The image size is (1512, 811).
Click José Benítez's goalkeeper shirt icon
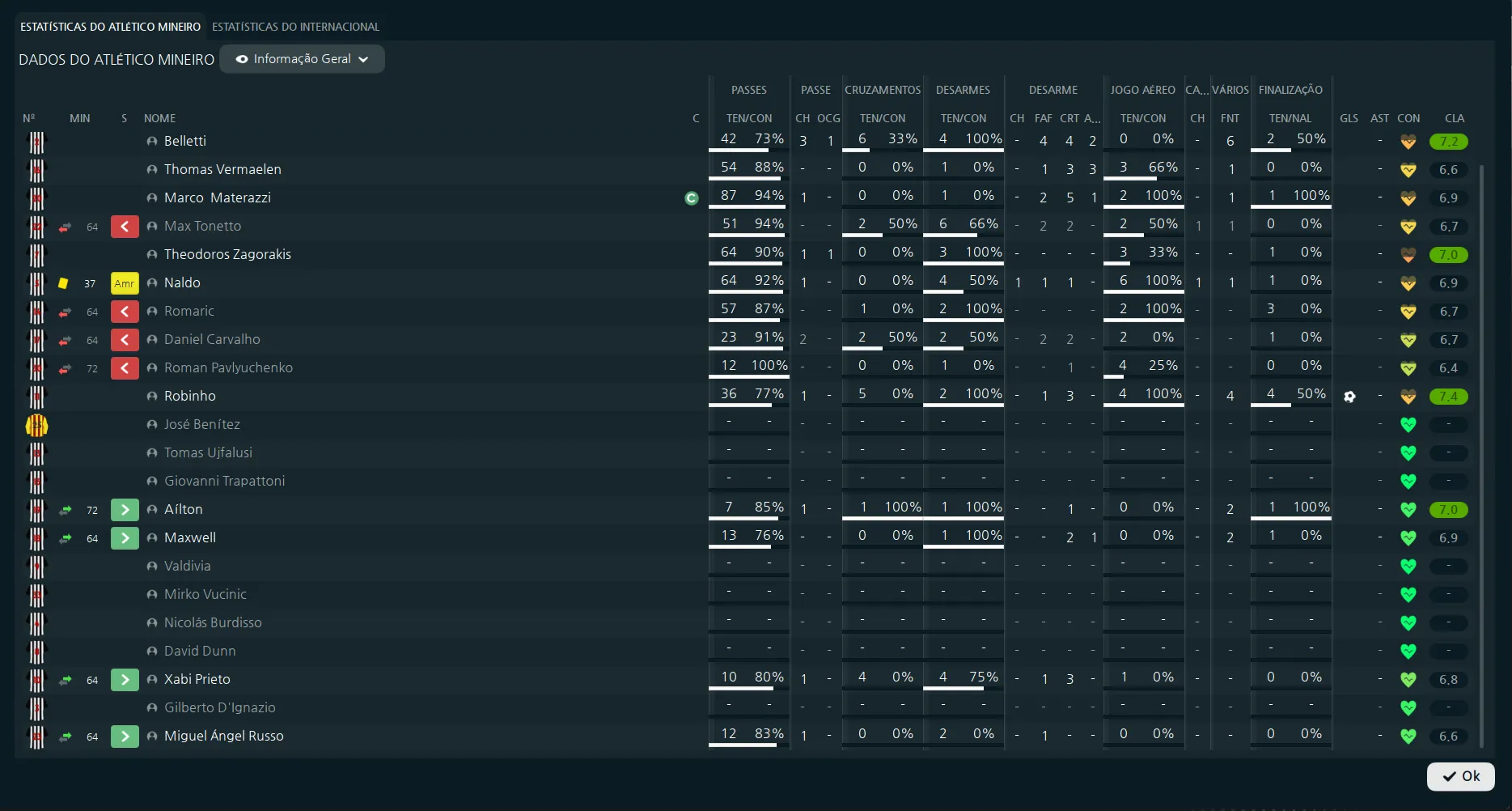pos(36,425)
